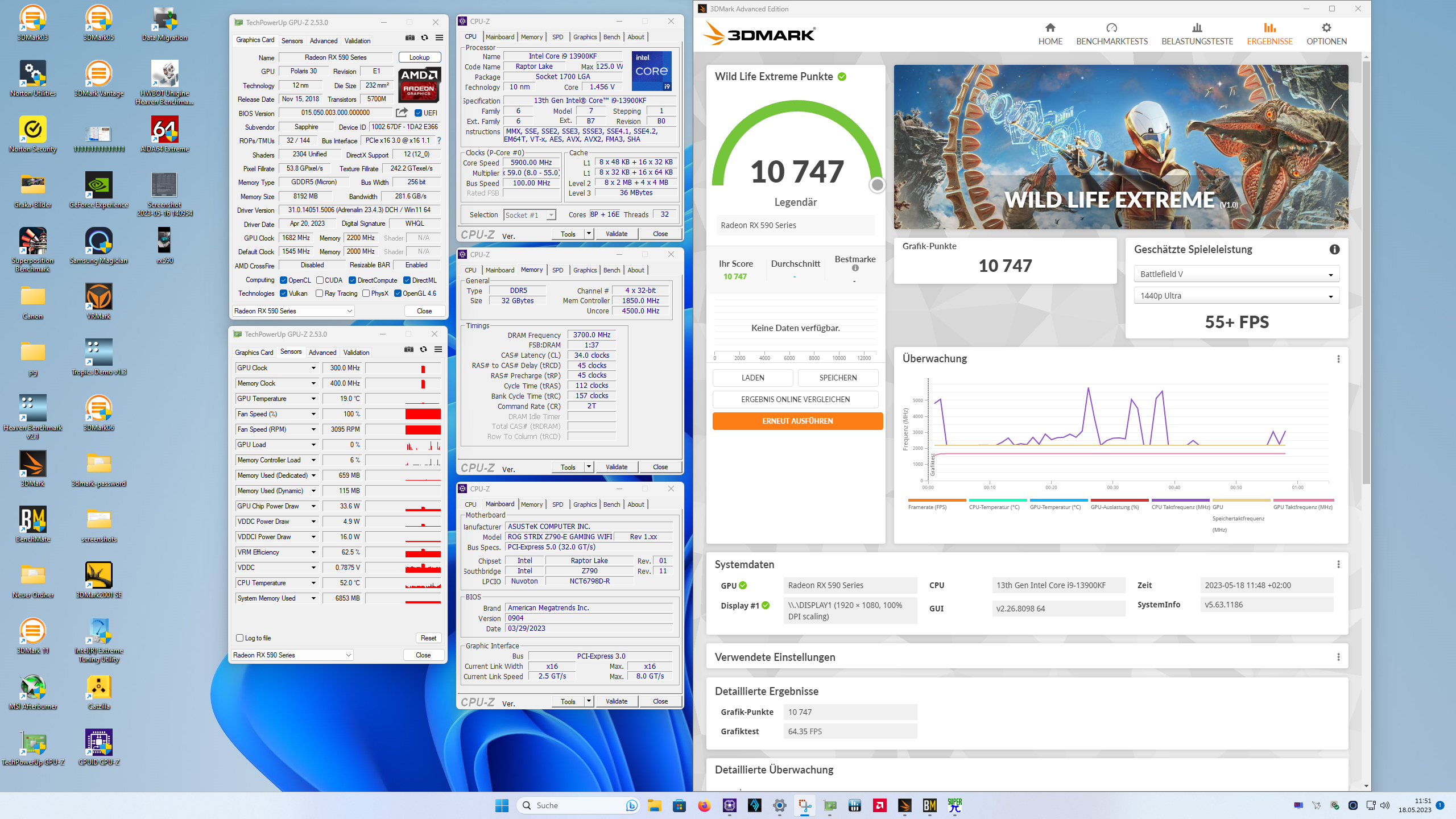Click the GPU-Auslastung (%) legend color bar

1119,500
